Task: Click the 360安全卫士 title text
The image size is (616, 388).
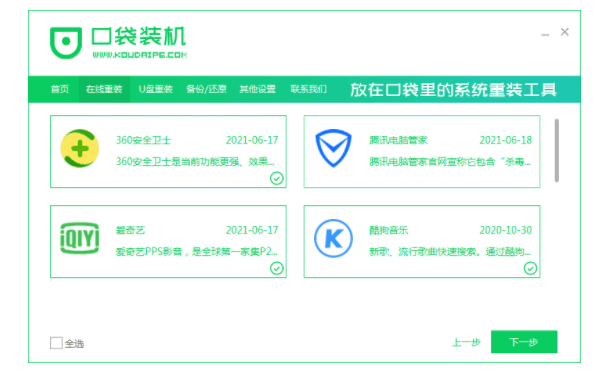Action: point(143,140)
